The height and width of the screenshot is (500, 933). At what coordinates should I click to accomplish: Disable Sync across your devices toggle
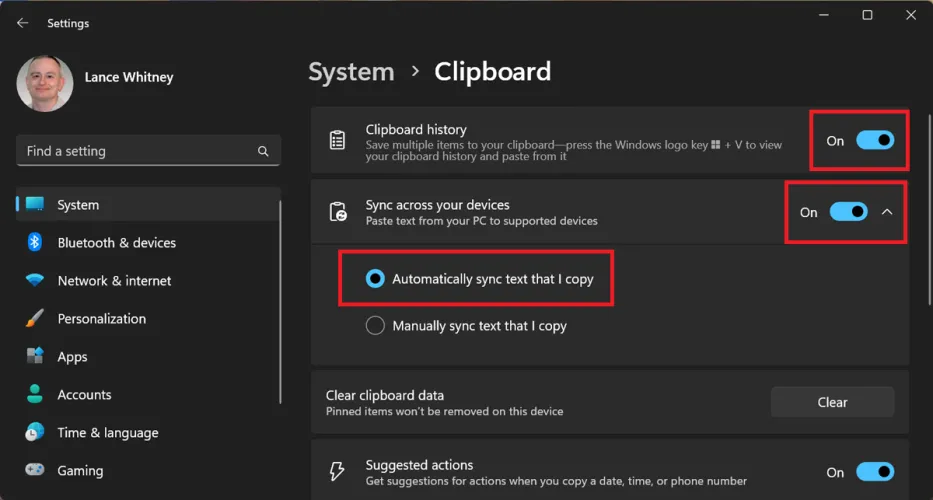[848, 212]
